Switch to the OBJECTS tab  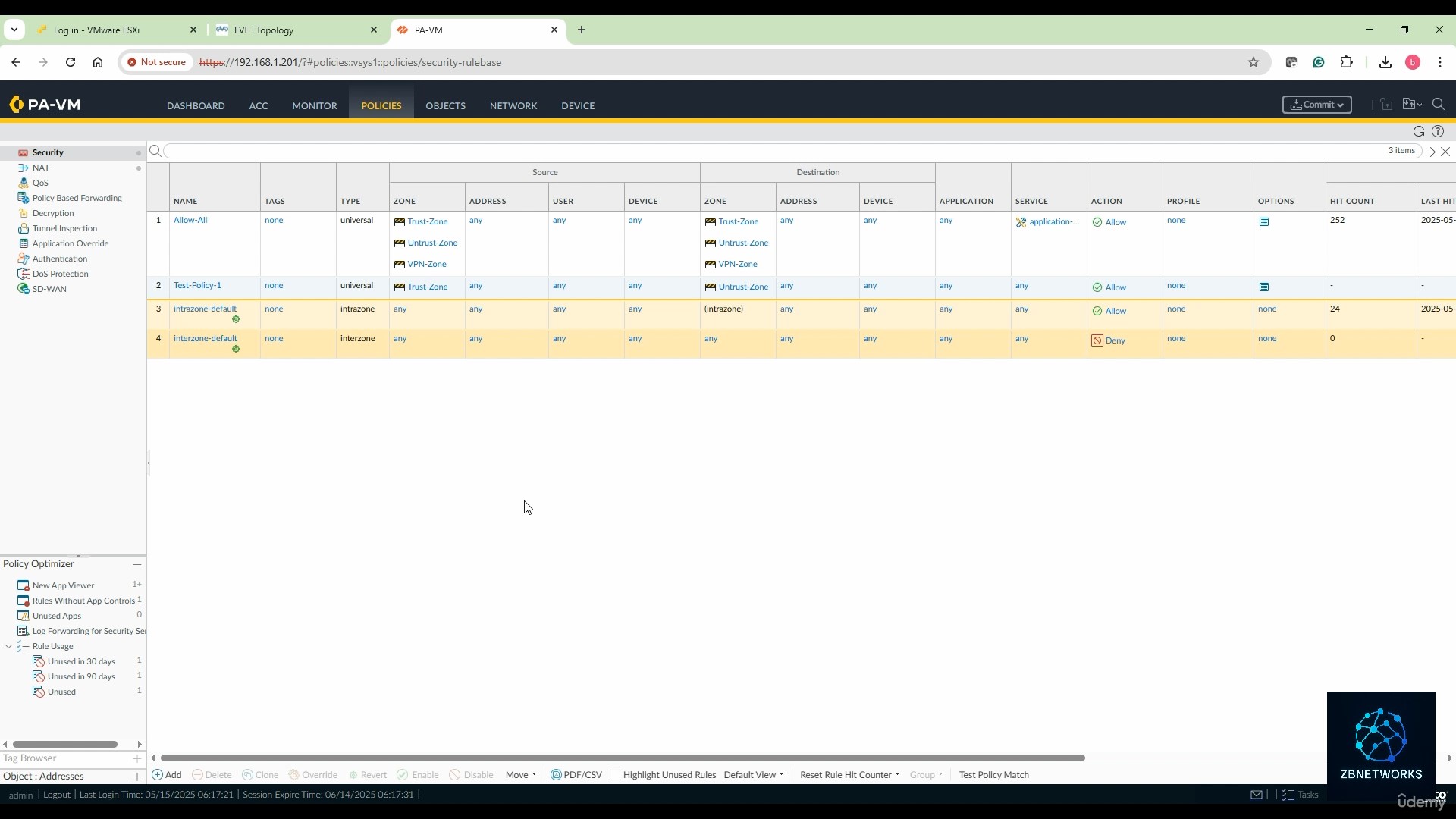pos(445,105)
